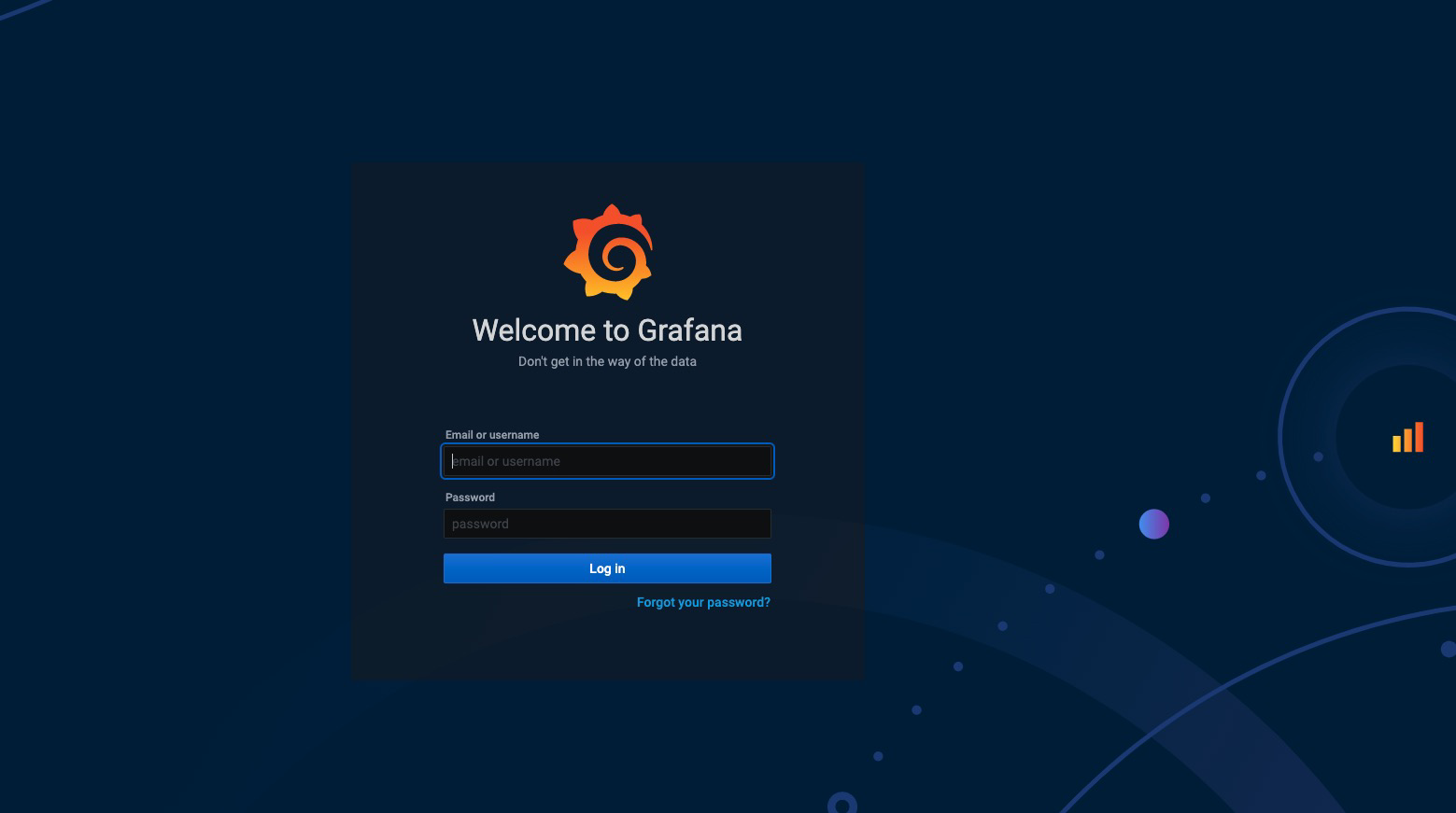Viewport: 1456px width, 813px height.
Task: Click the tagline "Don't get in the way of the data"
Action: 607,361
